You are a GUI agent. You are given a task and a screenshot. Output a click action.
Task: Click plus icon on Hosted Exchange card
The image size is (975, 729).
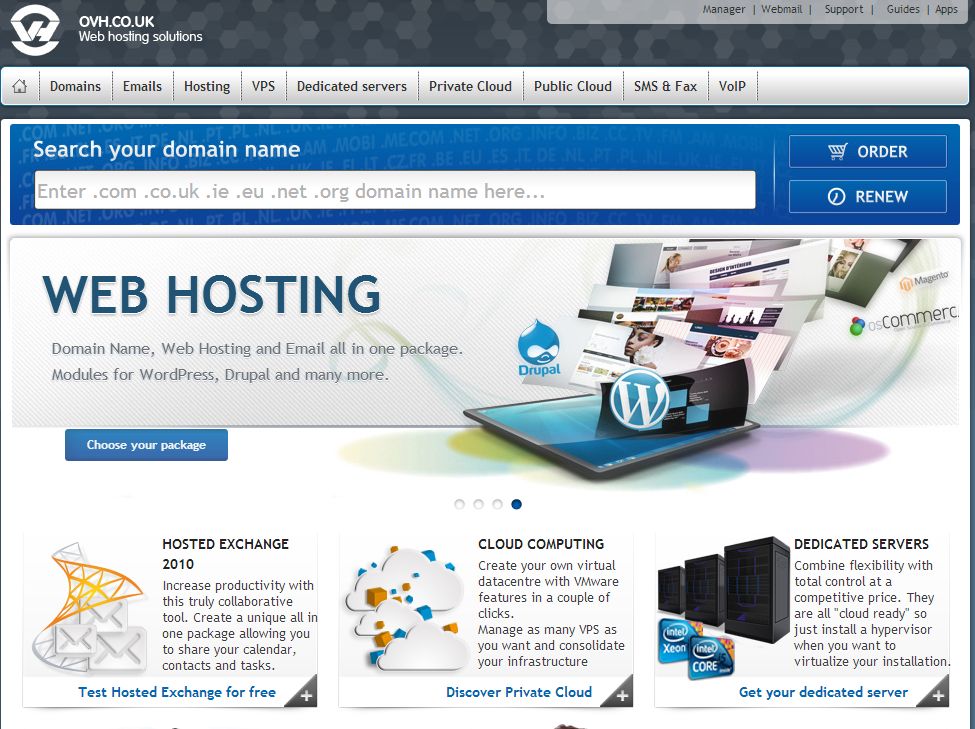coord(306,696)
